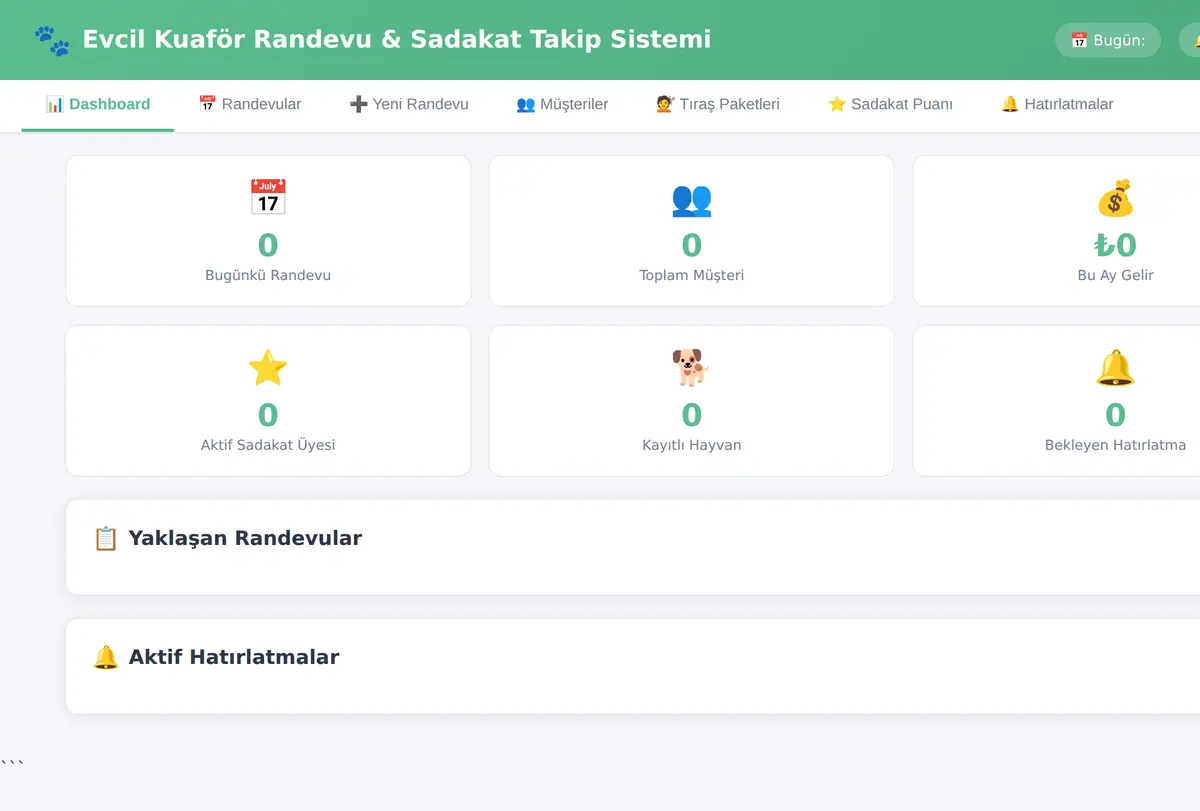Switch to the Randevular tab
This screenshot has width=1200, height=811.
(250, 104)
